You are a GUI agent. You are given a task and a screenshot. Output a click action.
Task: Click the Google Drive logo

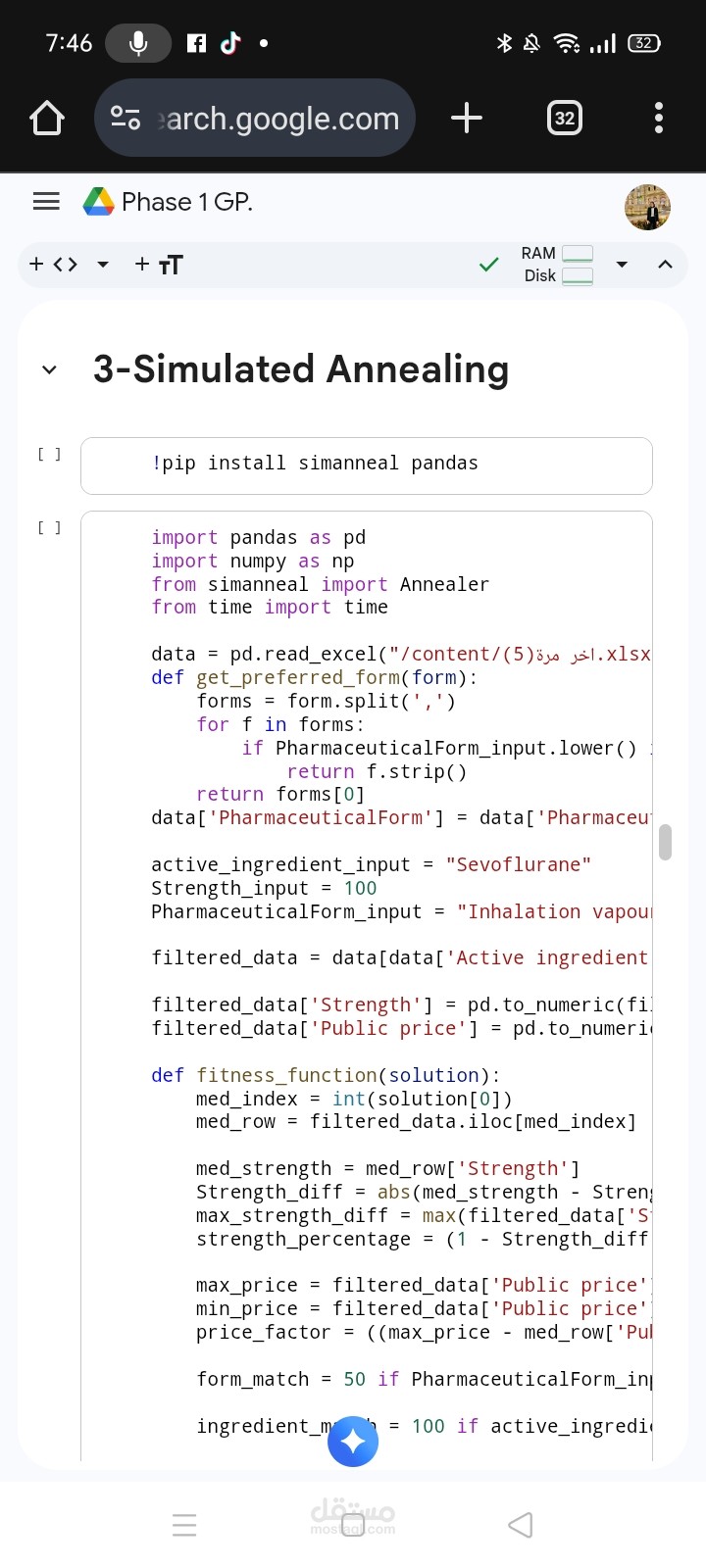[98, 202]
